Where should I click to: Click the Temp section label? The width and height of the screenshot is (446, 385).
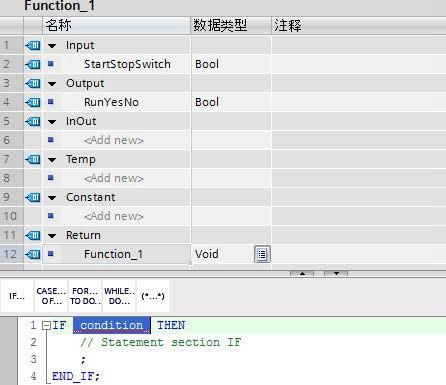pos(81,160)
